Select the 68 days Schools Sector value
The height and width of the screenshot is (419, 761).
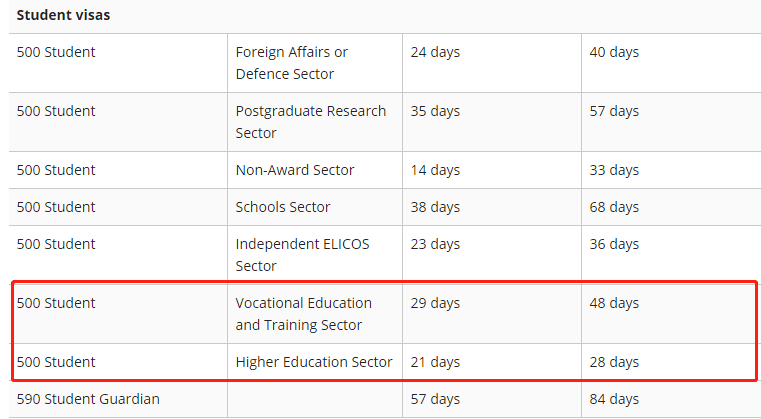click(614, 207)
